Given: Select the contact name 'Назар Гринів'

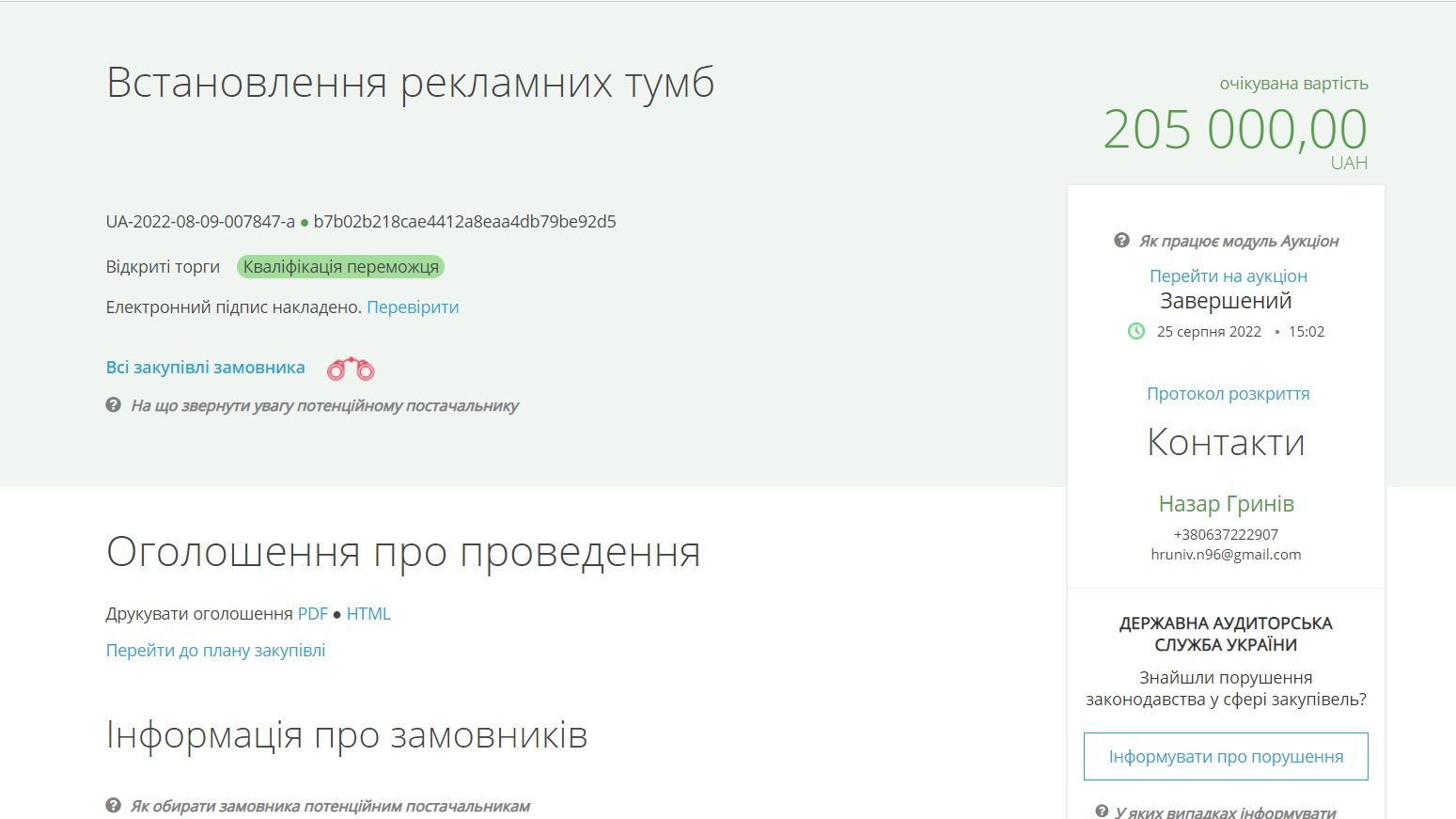Looking at the screenshot, I should click(1225, 504).
